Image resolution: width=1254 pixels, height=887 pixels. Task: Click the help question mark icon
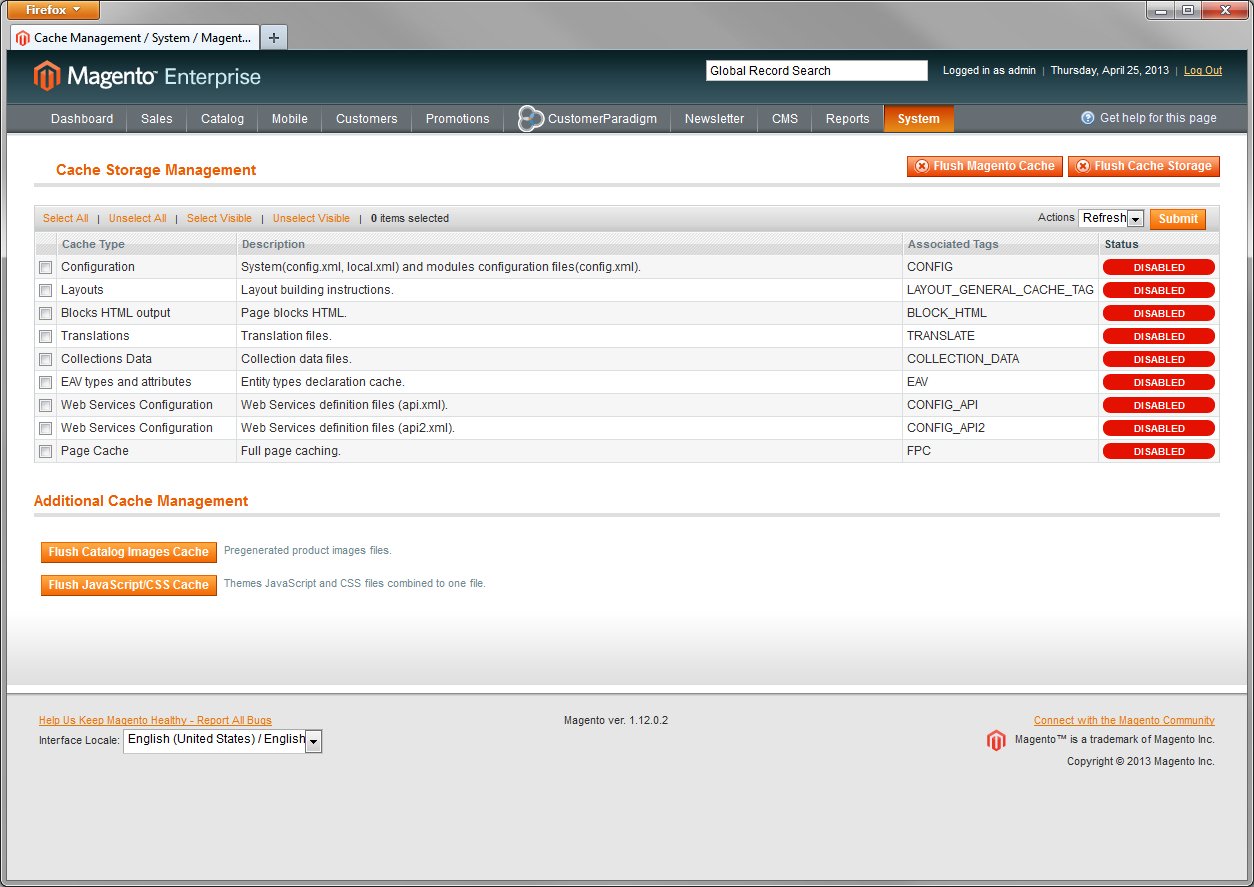pos(1088,118)
